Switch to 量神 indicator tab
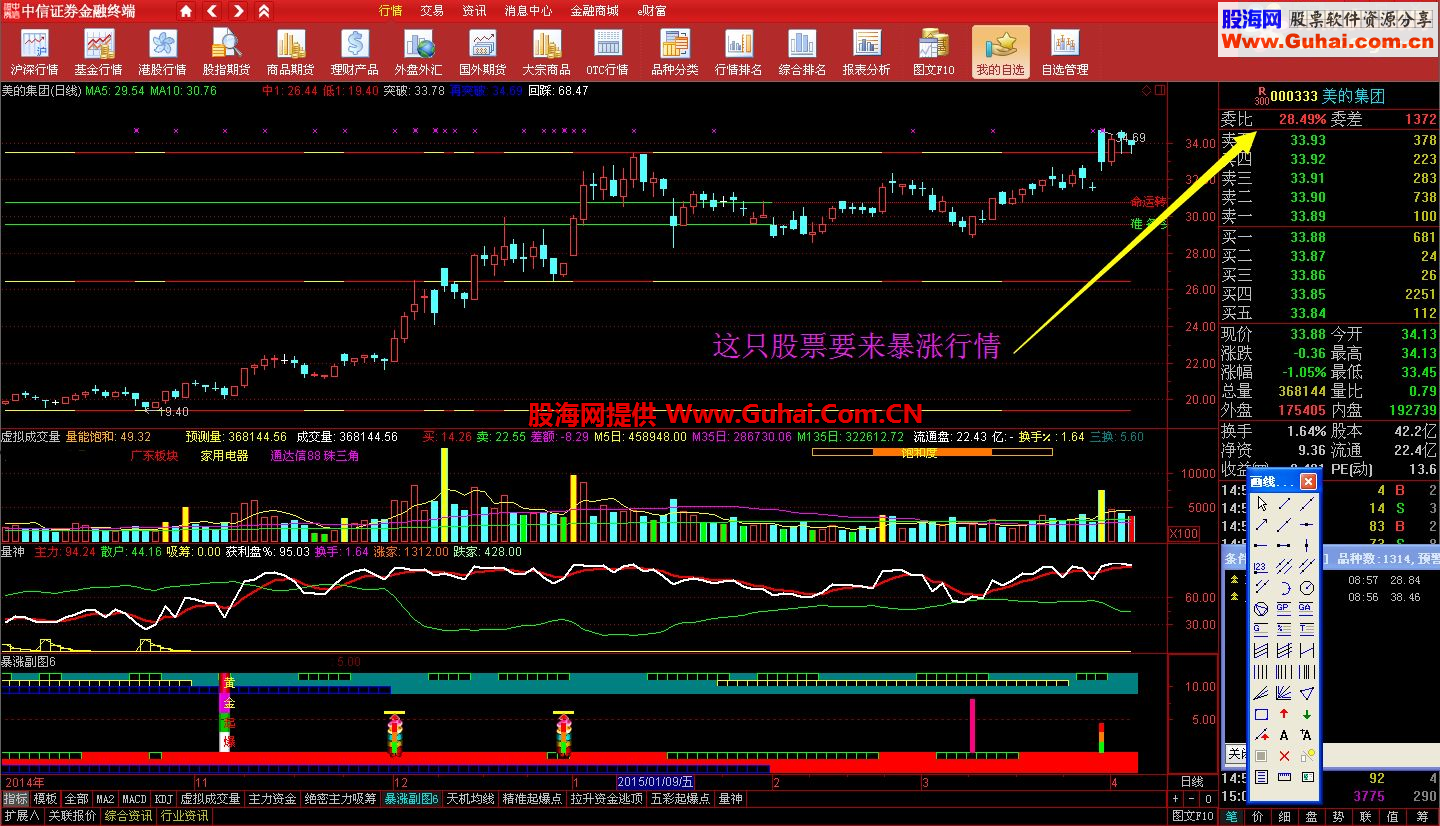The height and width of the screenshot is (826, 1440). [x=731, y=799]
